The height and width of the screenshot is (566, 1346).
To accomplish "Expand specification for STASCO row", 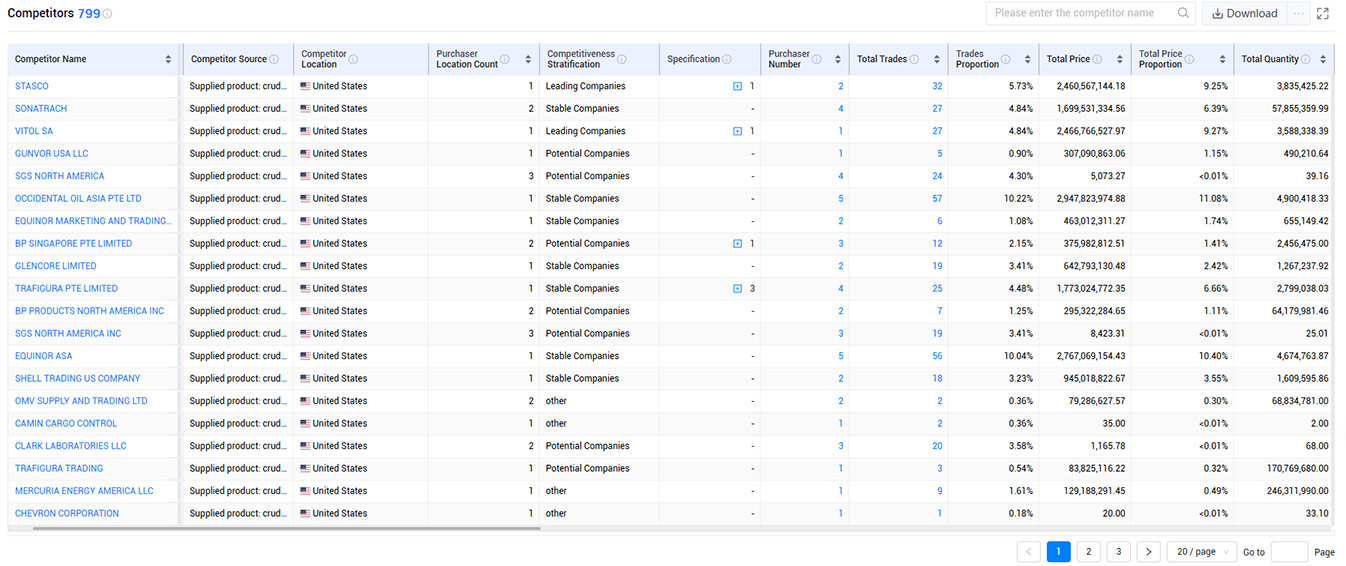I will coord(738,86).
